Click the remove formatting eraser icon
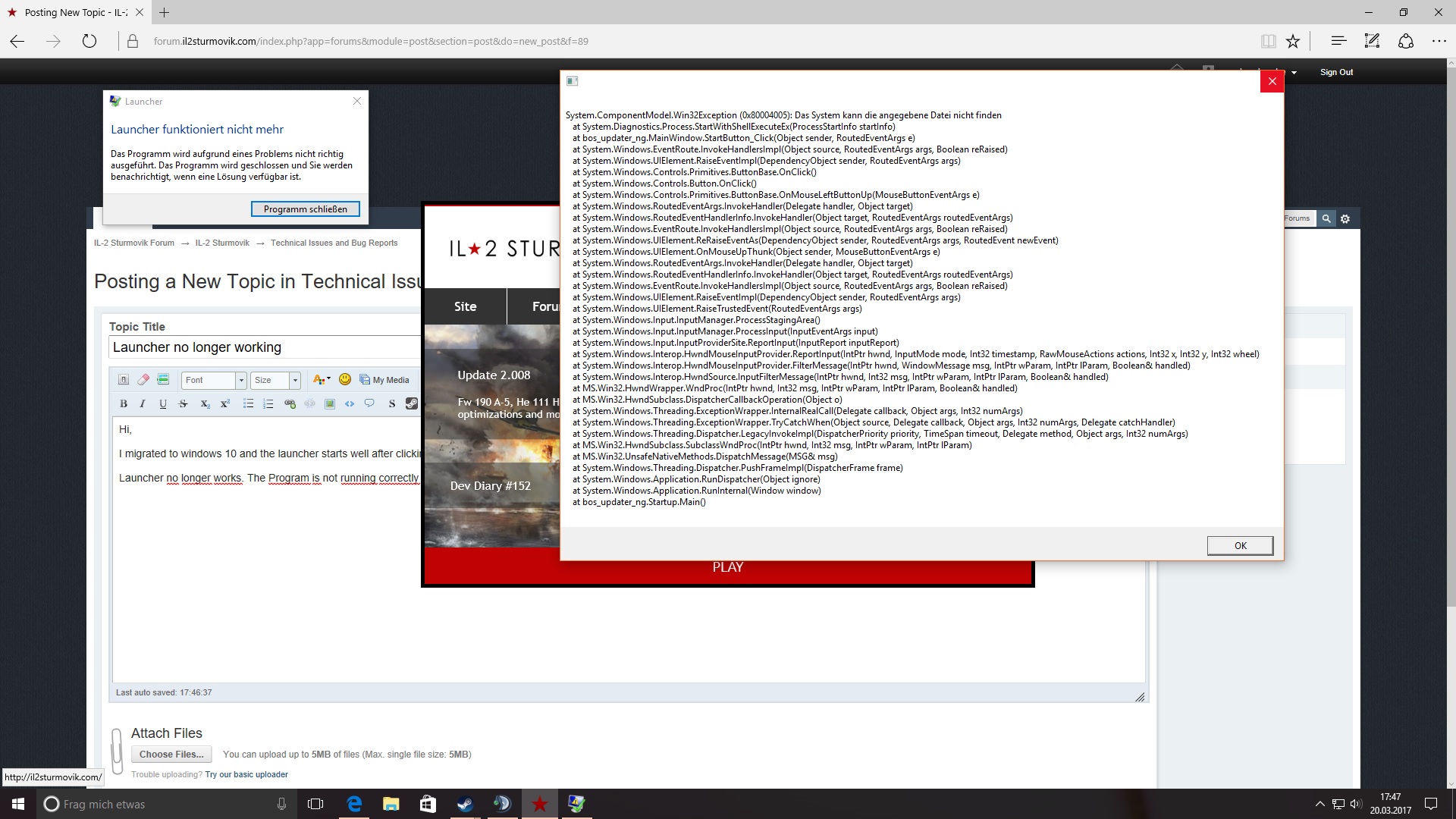Image resolution: width=1456 pixels, height=819 pixels. (143, 380)
